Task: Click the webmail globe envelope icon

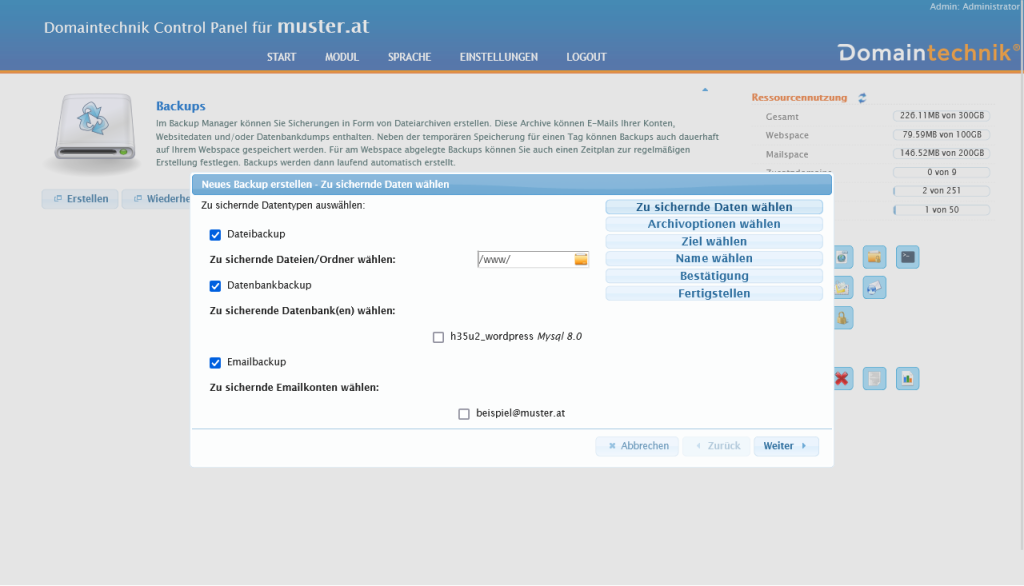Action: [873, 287]
